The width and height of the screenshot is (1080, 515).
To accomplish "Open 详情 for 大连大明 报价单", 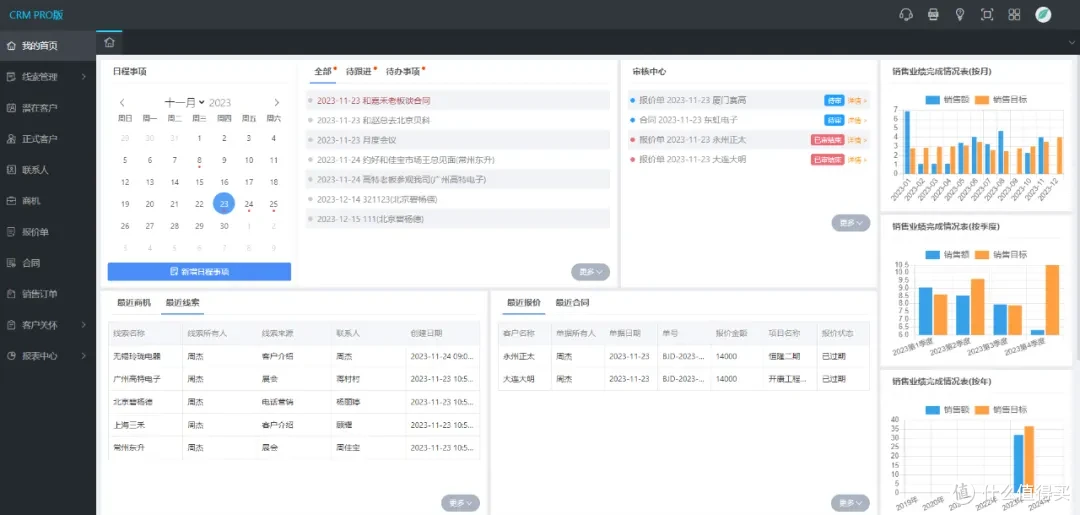I will click(x=857, y=160).
